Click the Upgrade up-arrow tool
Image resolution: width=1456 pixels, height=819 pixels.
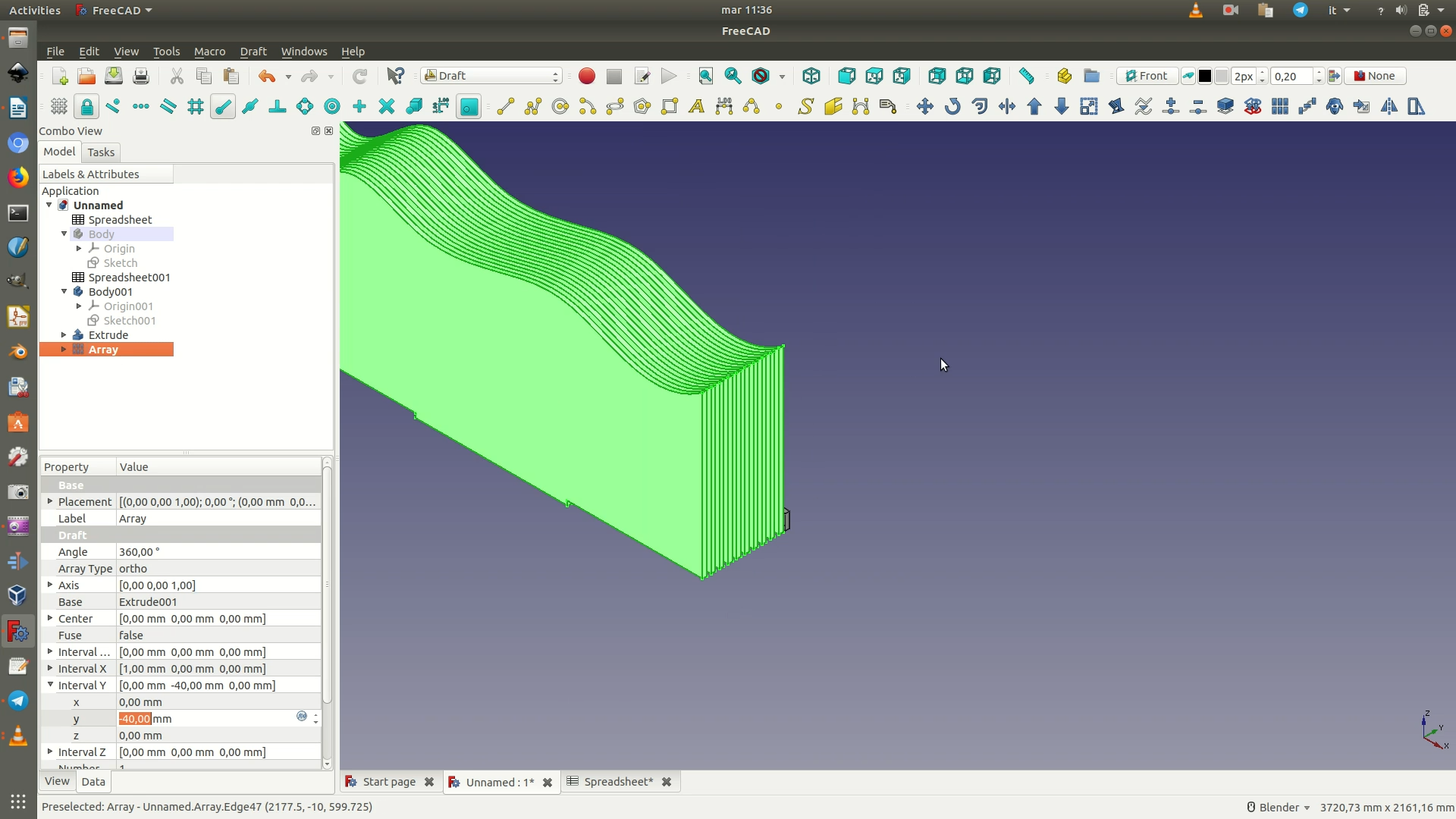(x=1034, y=106)
